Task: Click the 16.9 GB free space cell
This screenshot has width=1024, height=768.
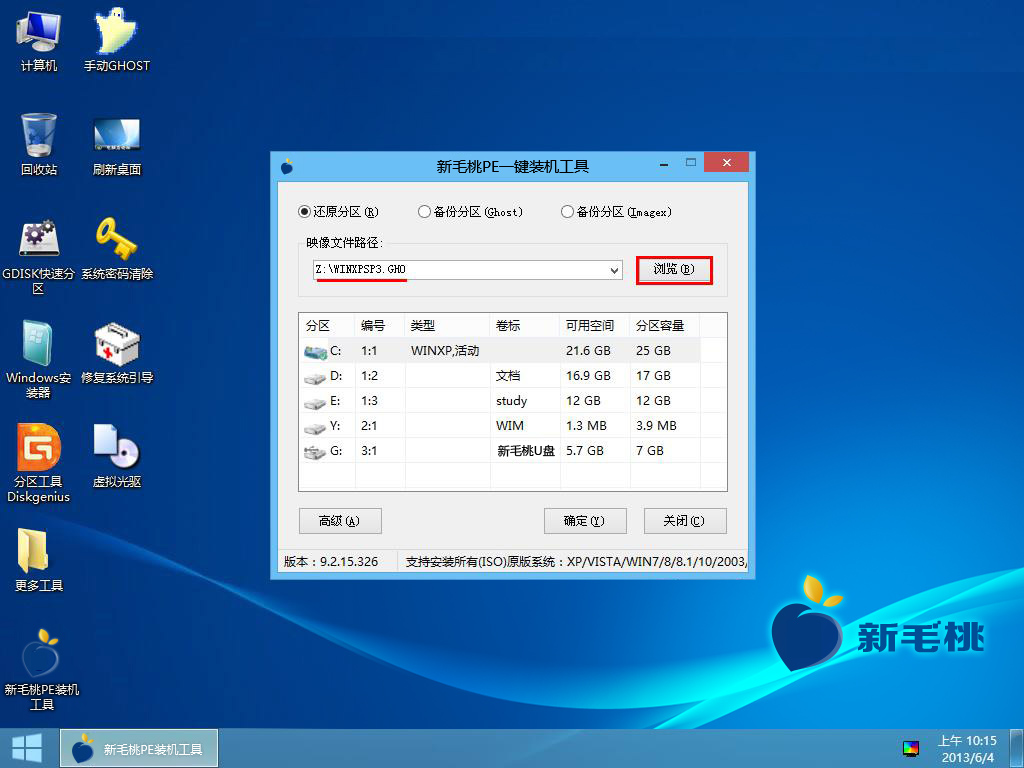Action: click(588, 376)
